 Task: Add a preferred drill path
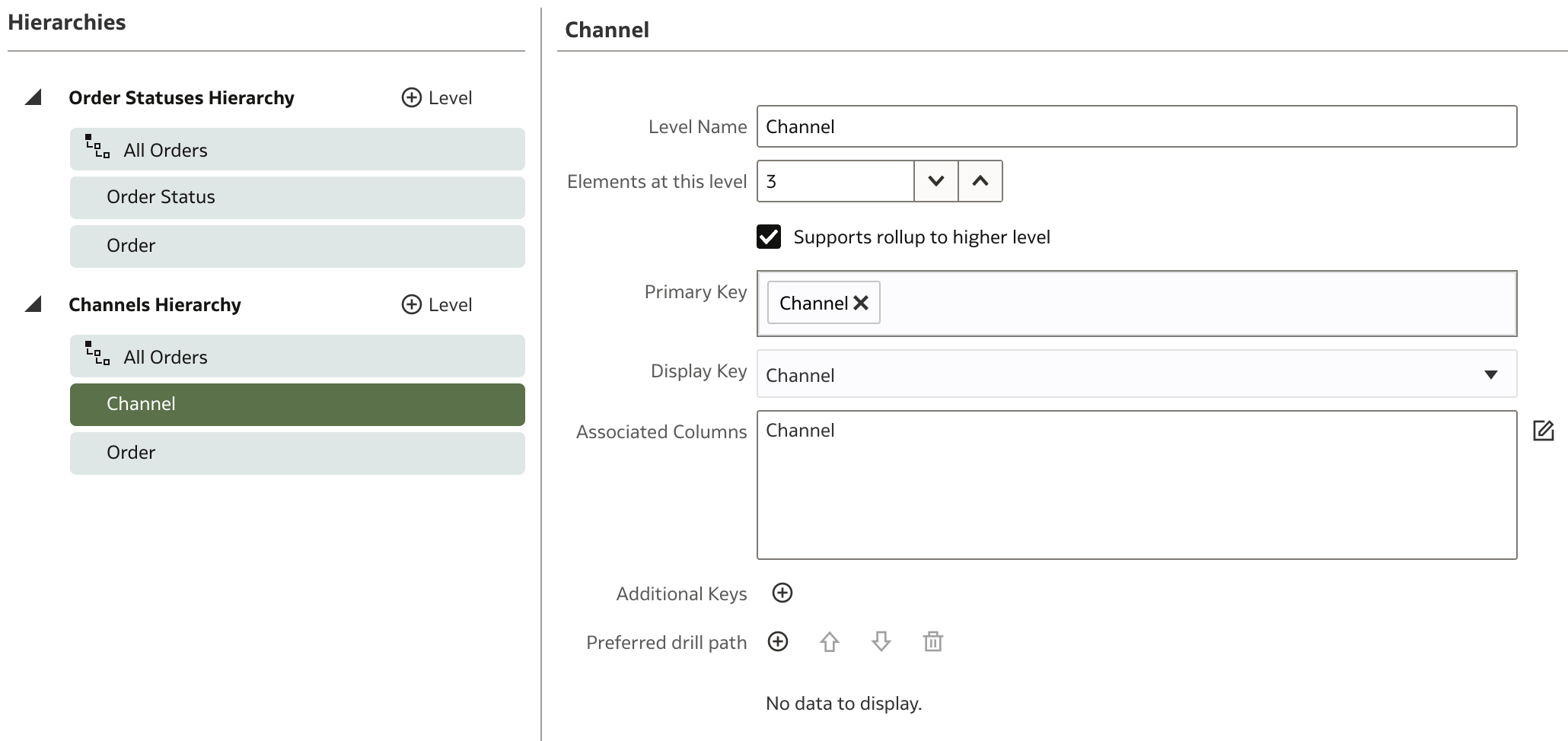click(x=778, y=641)
